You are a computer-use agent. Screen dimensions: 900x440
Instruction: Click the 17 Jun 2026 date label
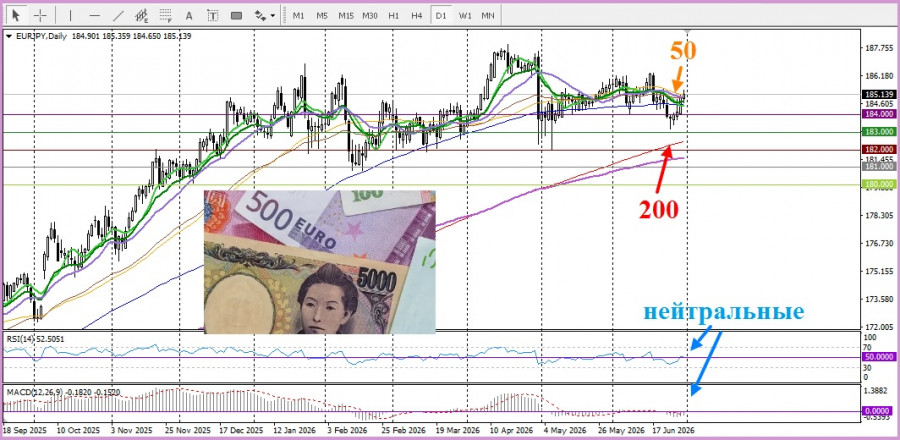coord(673,429)
